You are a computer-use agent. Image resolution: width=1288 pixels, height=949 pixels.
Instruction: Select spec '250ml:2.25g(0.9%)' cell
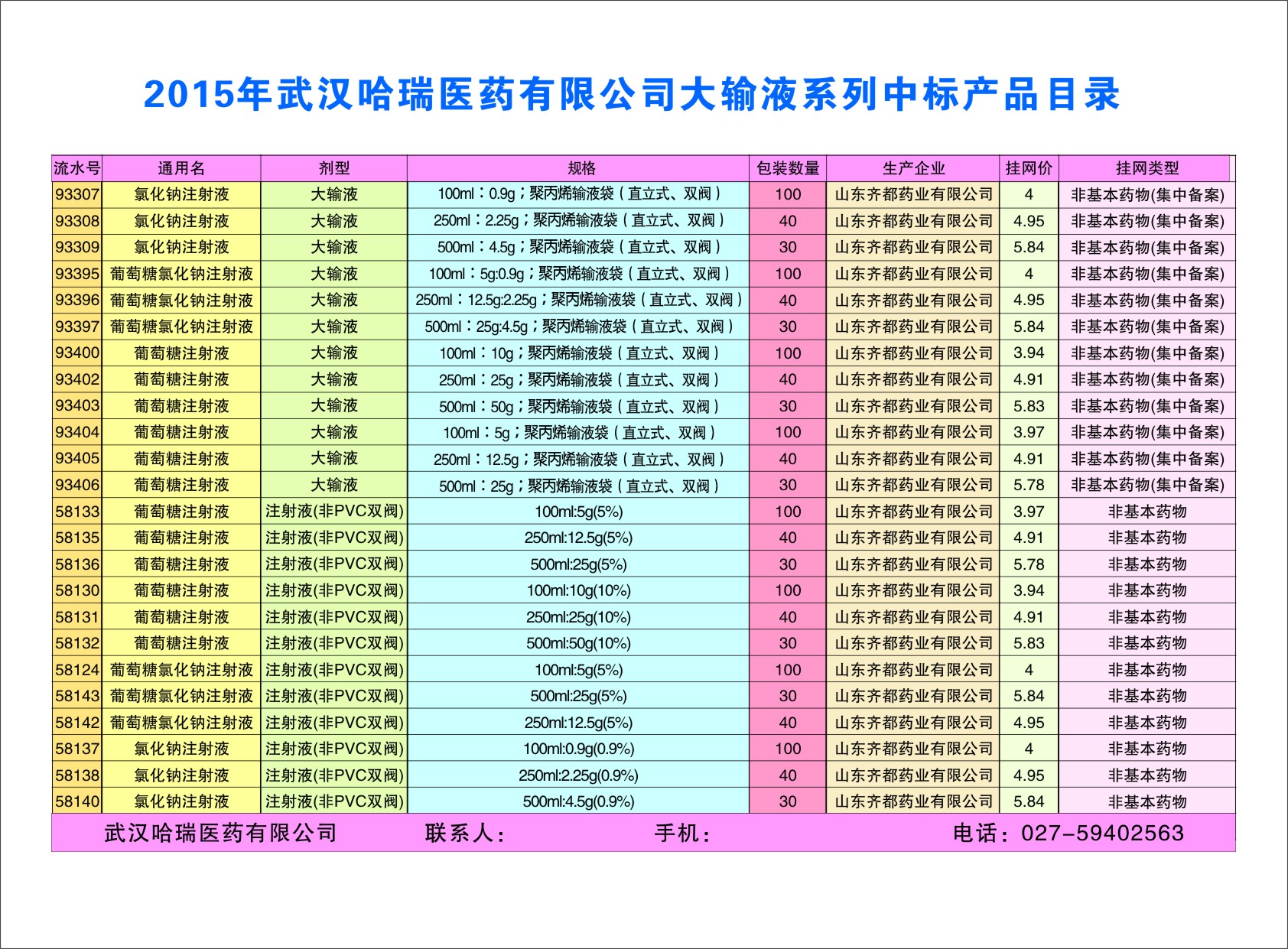point(578,775)
